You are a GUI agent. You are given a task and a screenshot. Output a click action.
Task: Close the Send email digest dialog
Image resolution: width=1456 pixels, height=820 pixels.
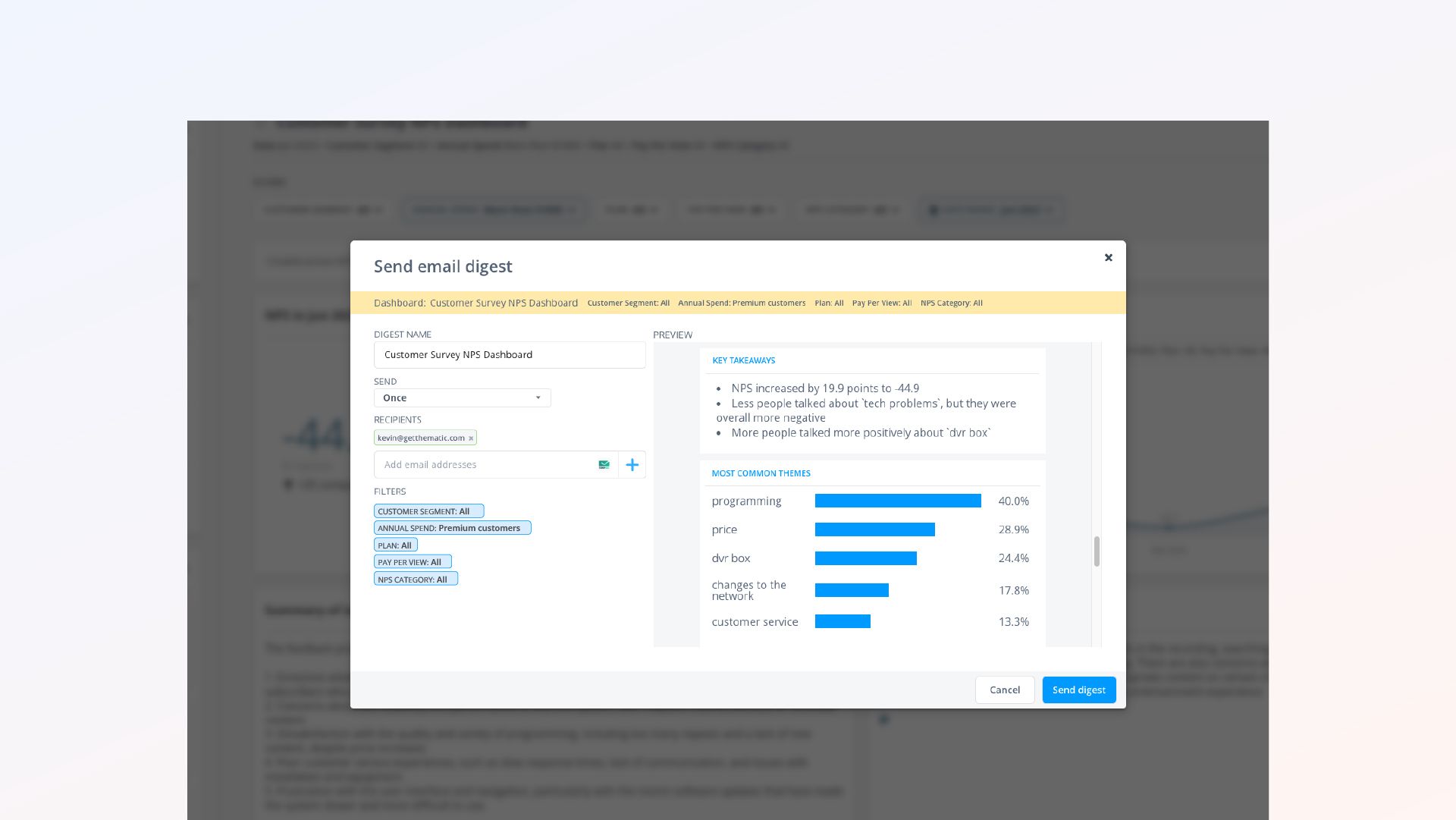coord(1108,258)
